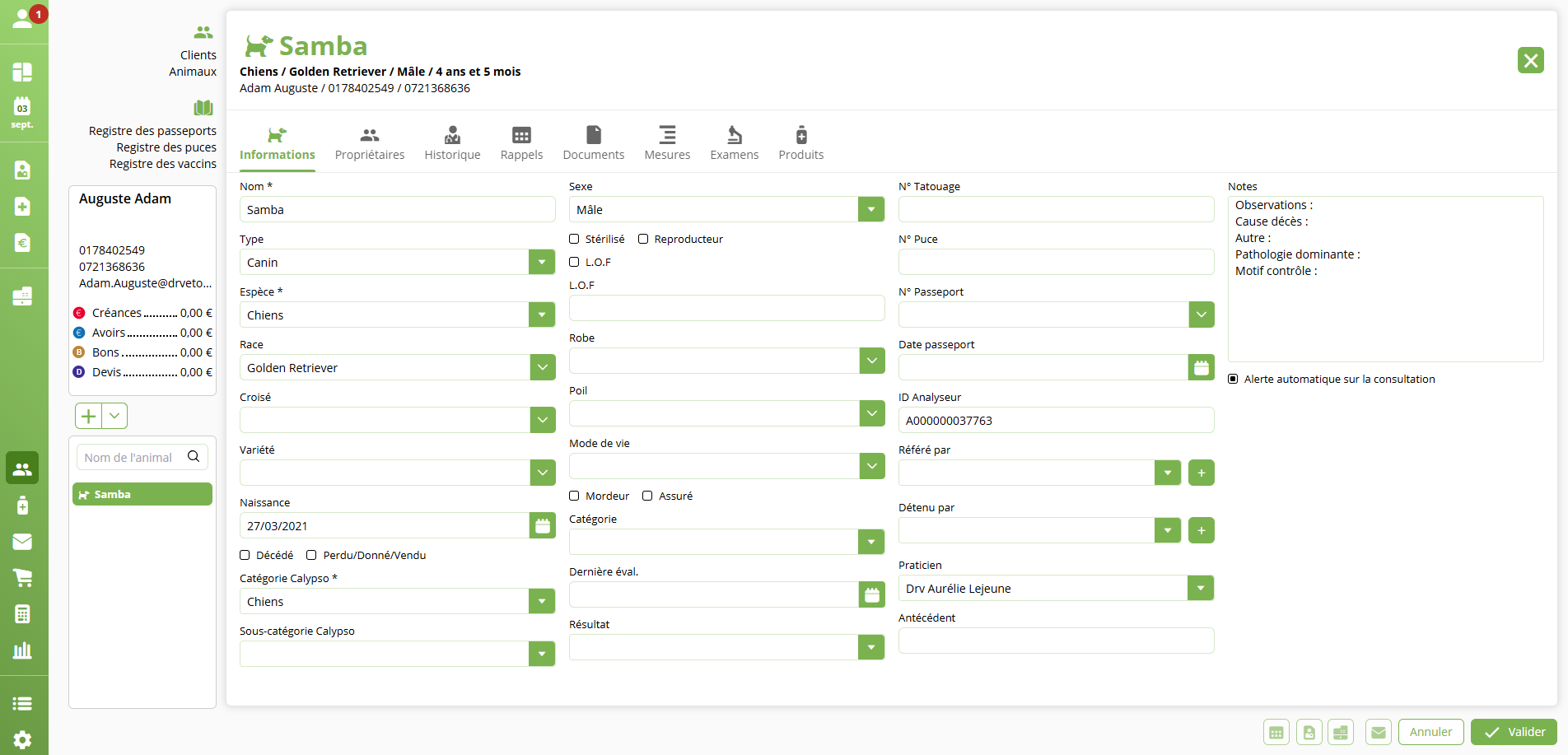Open the Rappels tab
Image resolution: width=1568 pixels, height=755 pixels.
[521, 143]
